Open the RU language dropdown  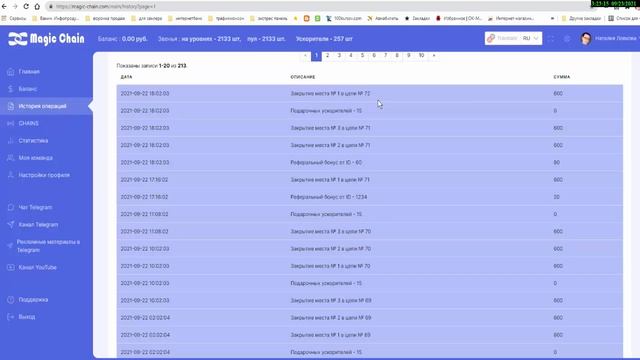point(530,38)
